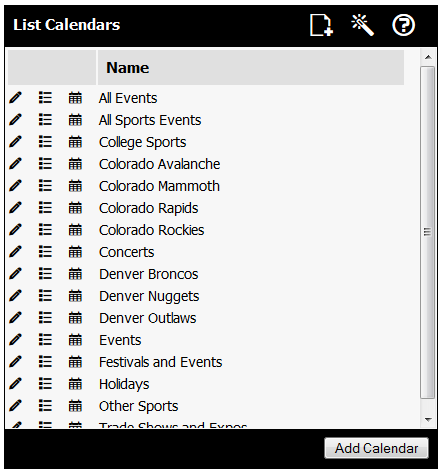Screen dimensions: 444x475
Task: Click calendar grid icon for Holidays
Action: click(x=75, y=384)
